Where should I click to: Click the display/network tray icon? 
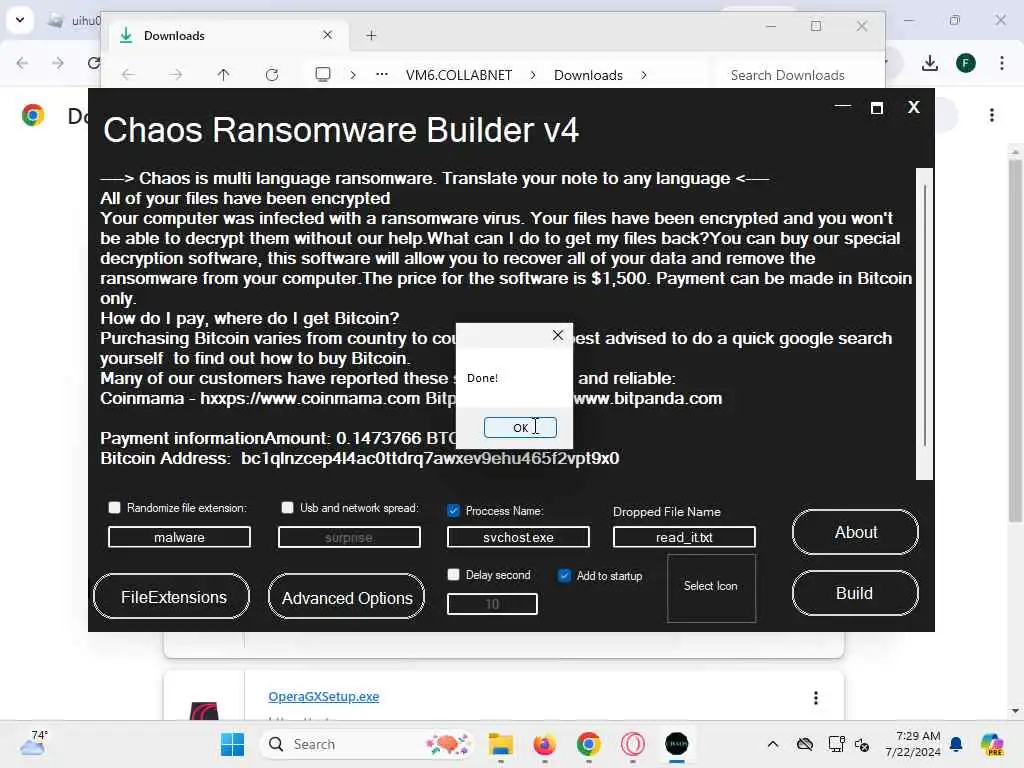coord(835,744)
